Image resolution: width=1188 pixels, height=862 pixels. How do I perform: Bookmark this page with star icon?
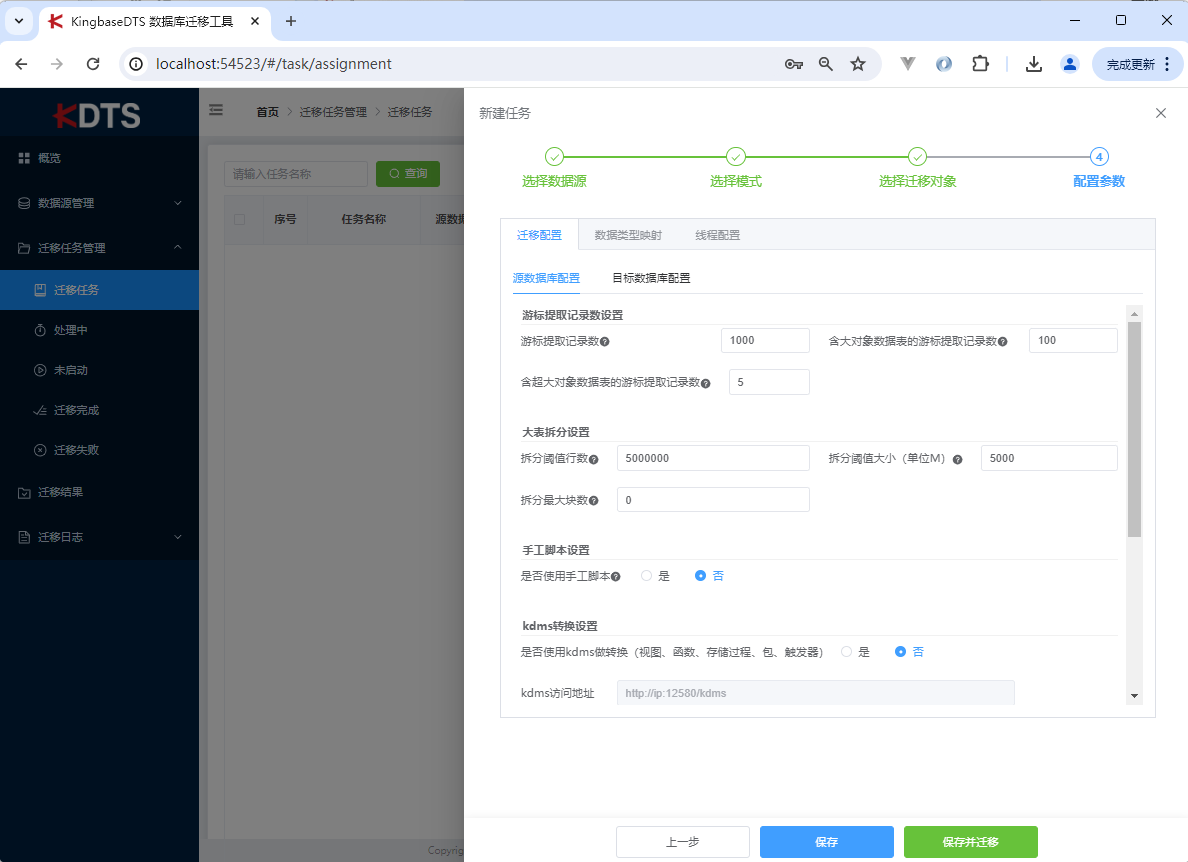[x=858, y=64]
